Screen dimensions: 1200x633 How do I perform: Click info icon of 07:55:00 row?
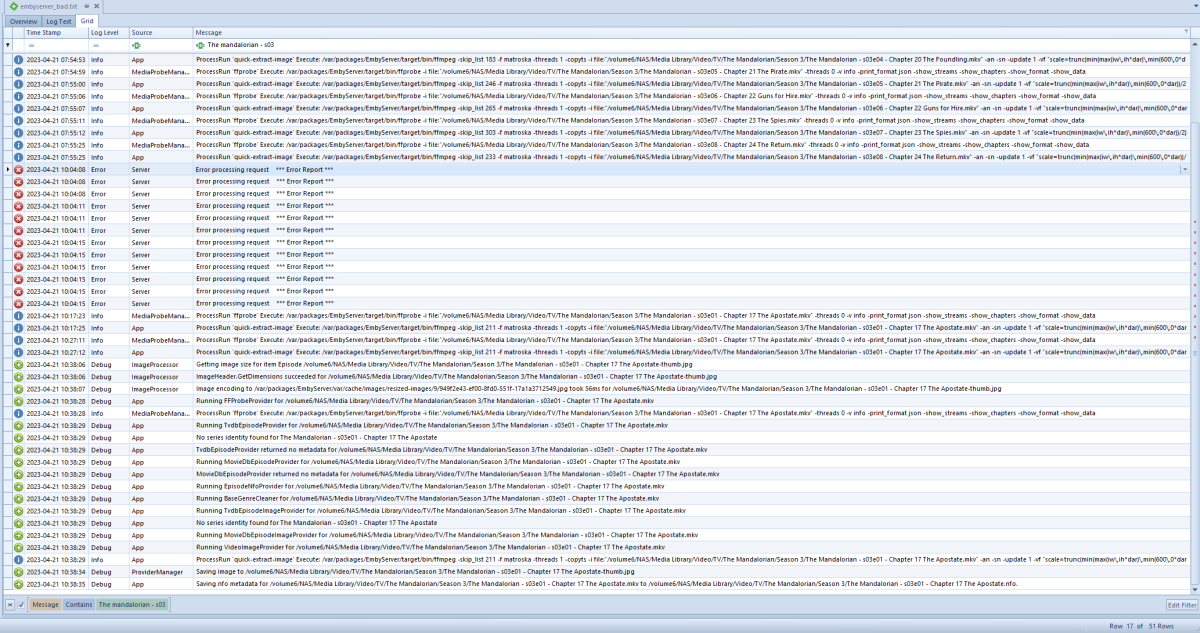[18, 84]
